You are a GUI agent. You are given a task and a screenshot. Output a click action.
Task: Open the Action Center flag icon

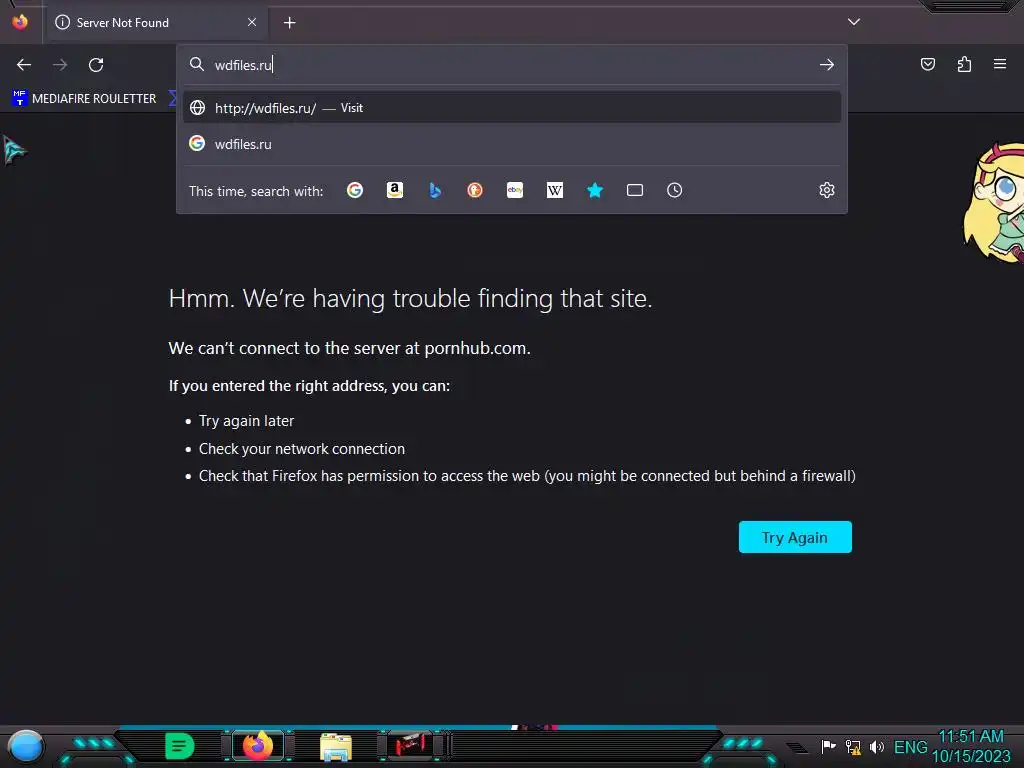[x=828, y=746]
